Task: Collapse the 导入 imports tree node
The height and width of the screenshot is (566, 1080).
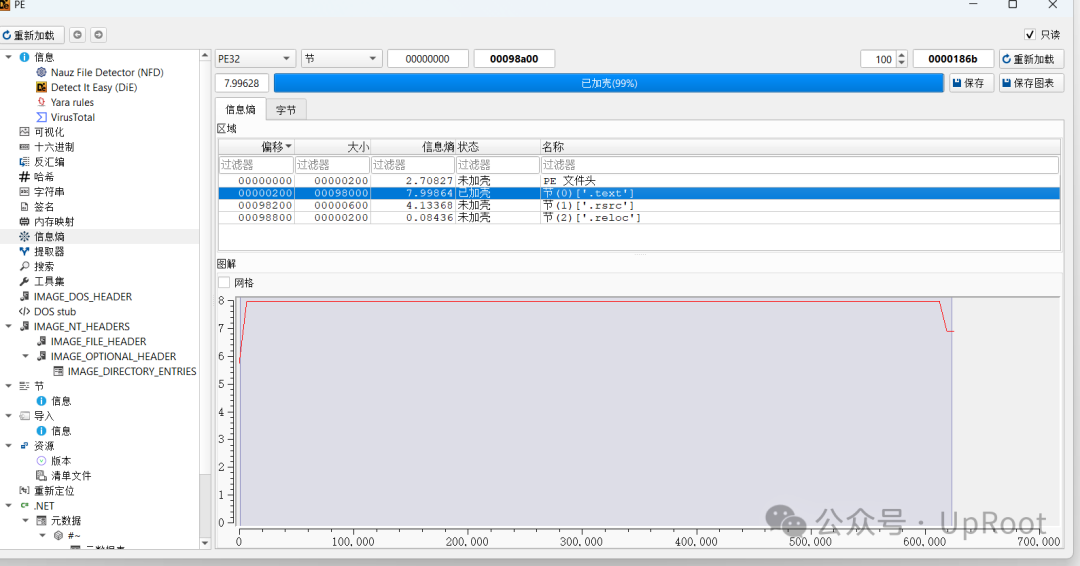Action: [8, 416]
